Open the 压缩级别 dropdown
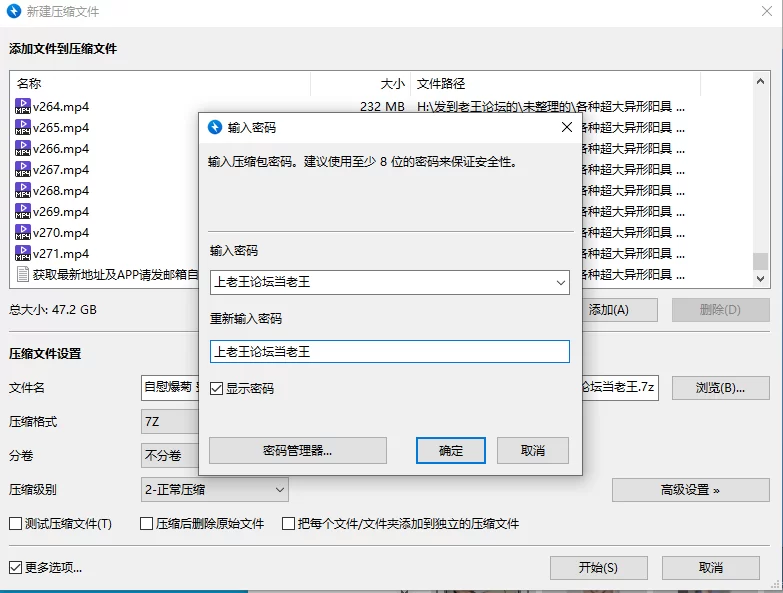 pyautogui.click(x=215, y=490)
